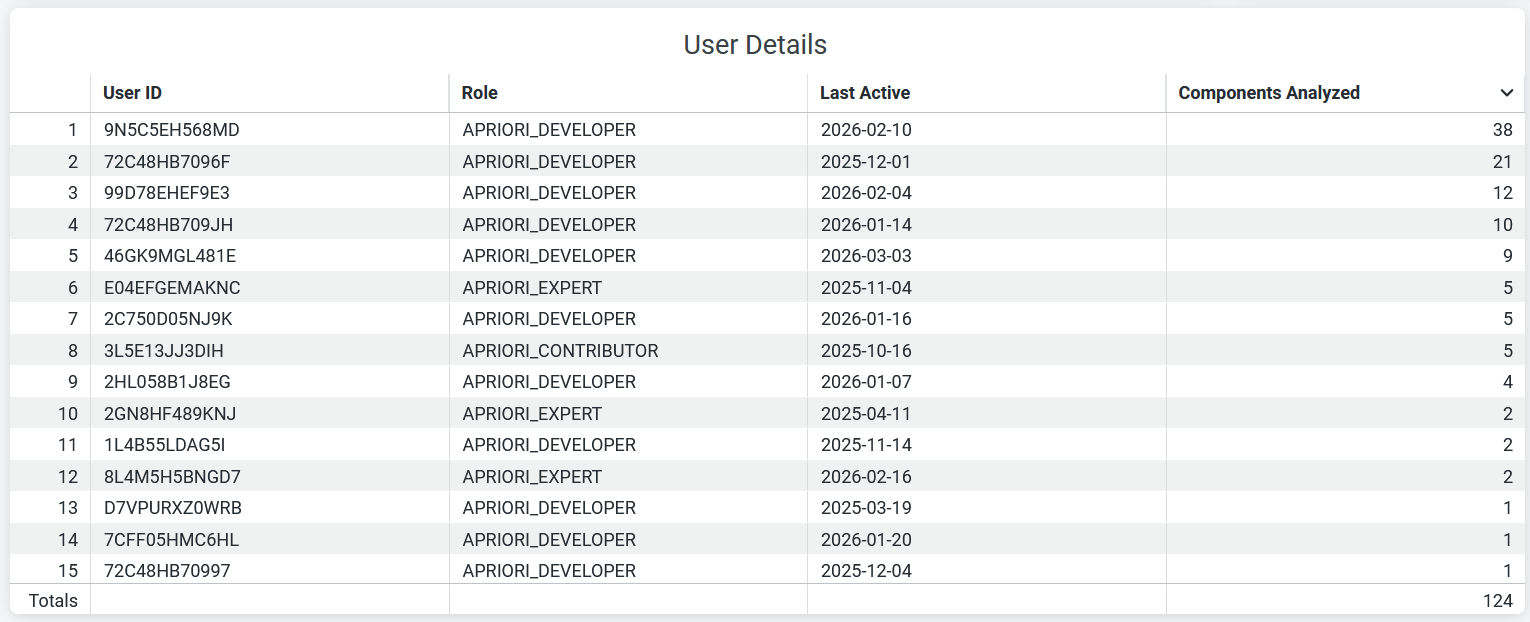The height and width of the screenshot is (622, 1530).
Task: Click the sort arrow in Components Analyzed header
Action: [x=1506, y=93]
